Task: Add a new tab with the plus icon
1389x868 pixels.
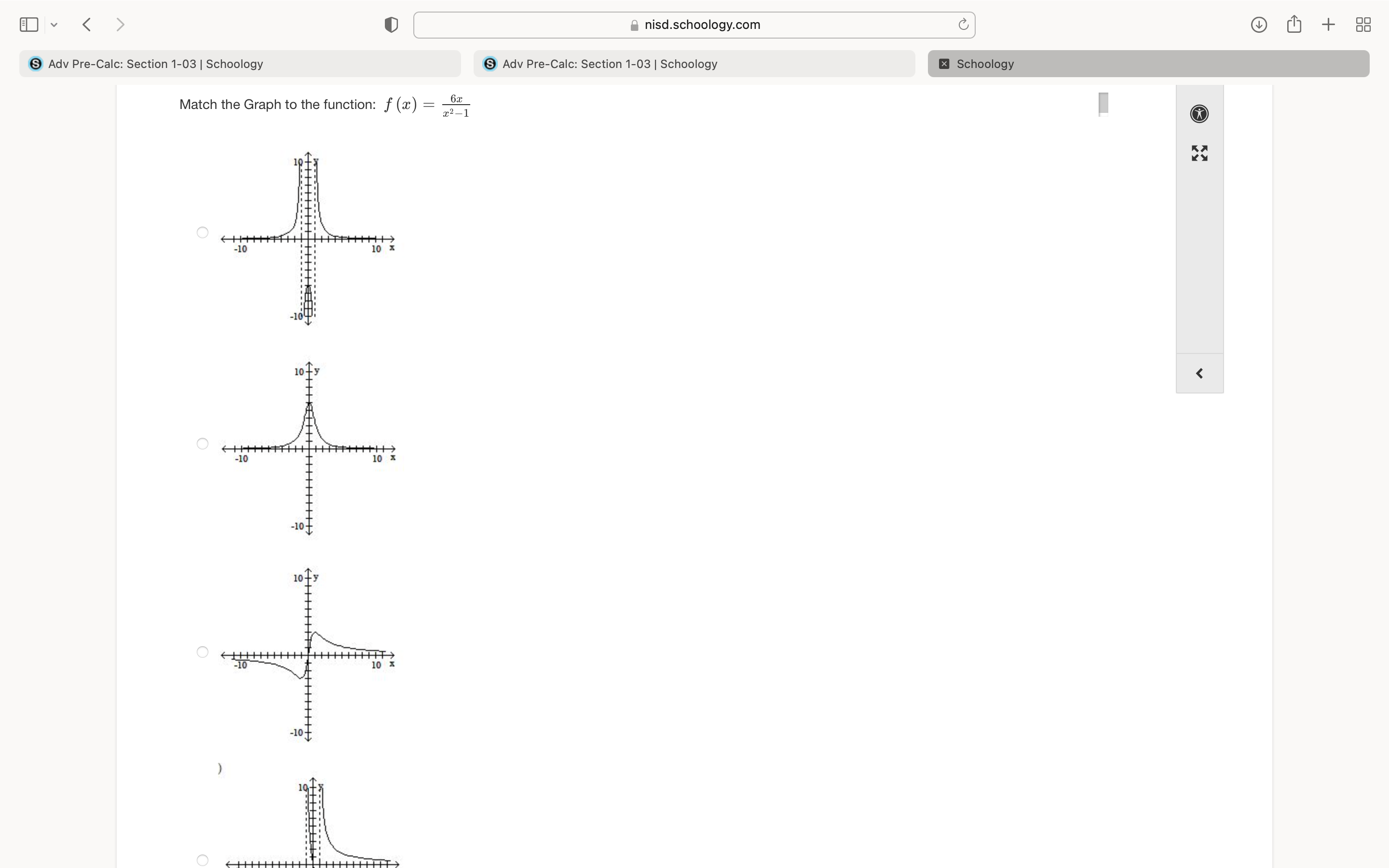Action: pos(1328,25)
